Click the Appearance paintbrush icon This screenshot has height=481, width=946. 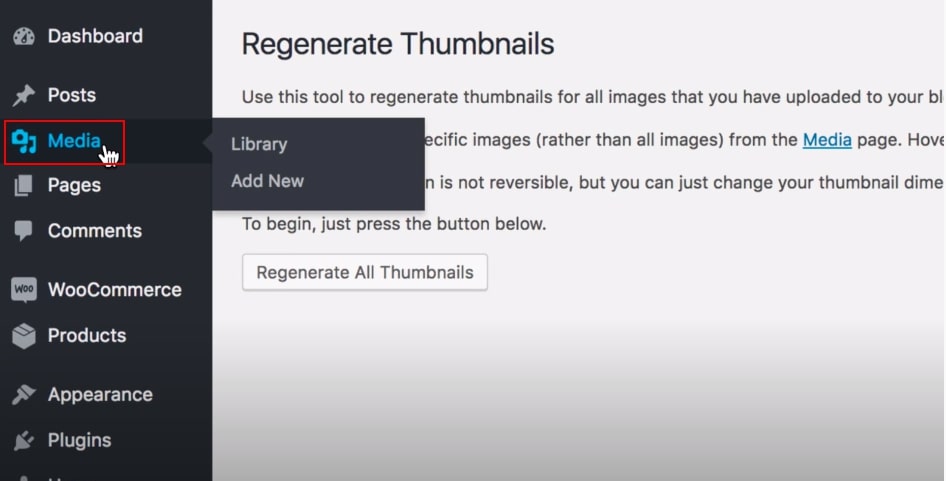coord(24,395)
